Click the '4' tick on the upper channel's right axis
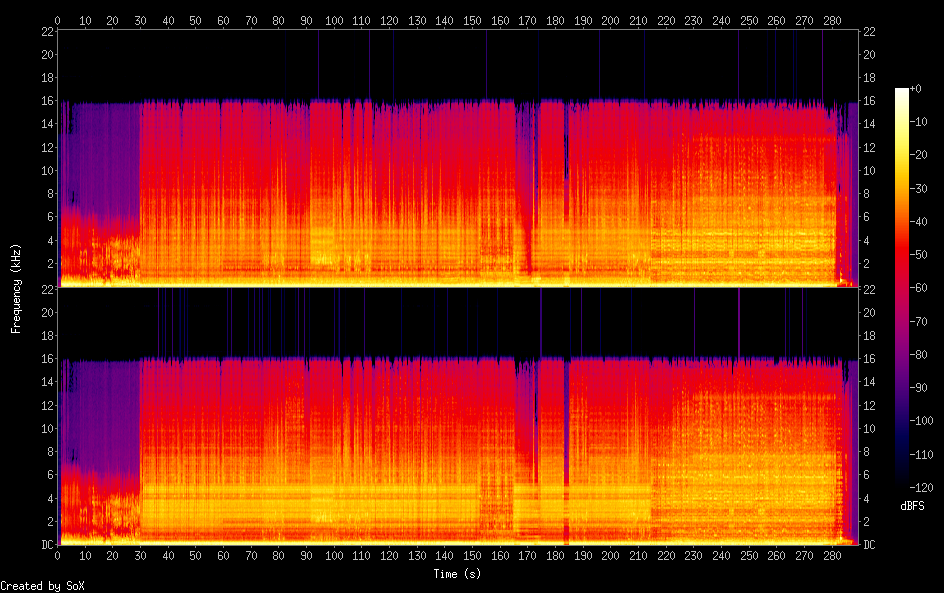This screenshot has width=944, height=593. tap(866, 240)
